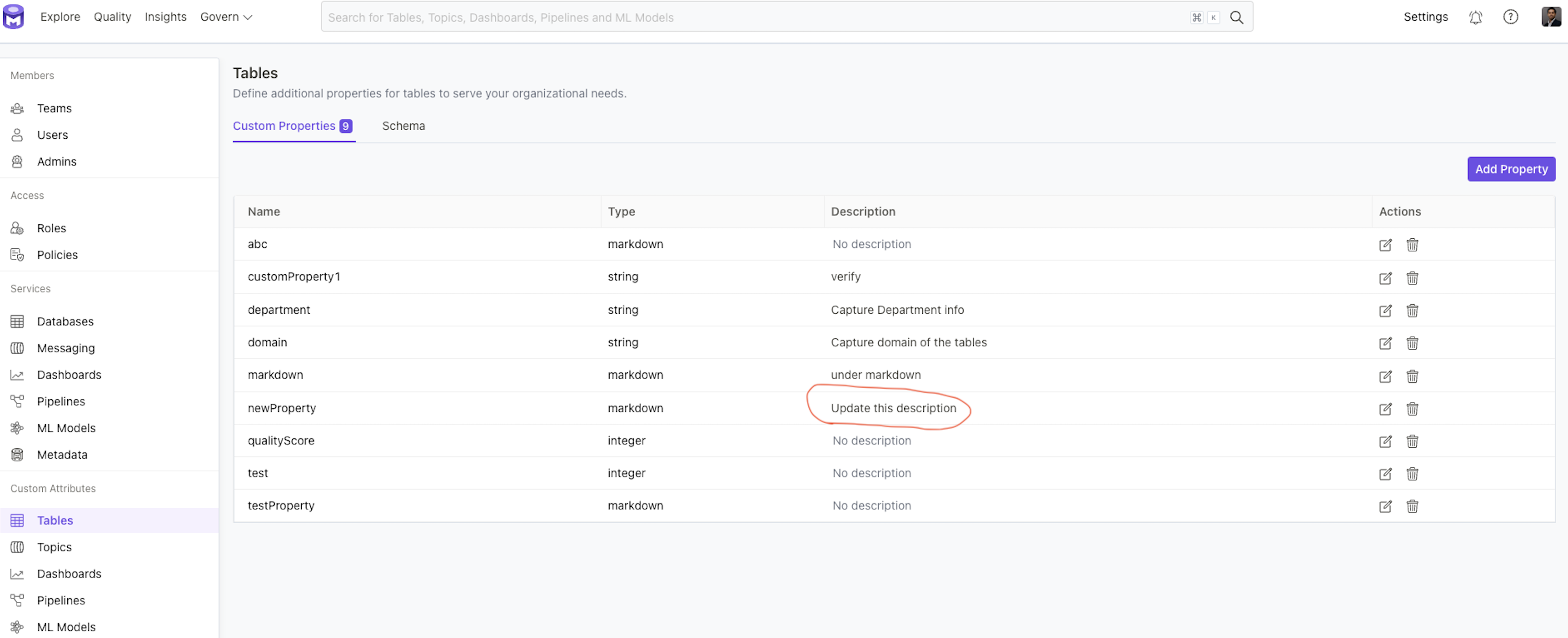
Task: Edit the newProperty description
Action: [x=1385, y=409]
